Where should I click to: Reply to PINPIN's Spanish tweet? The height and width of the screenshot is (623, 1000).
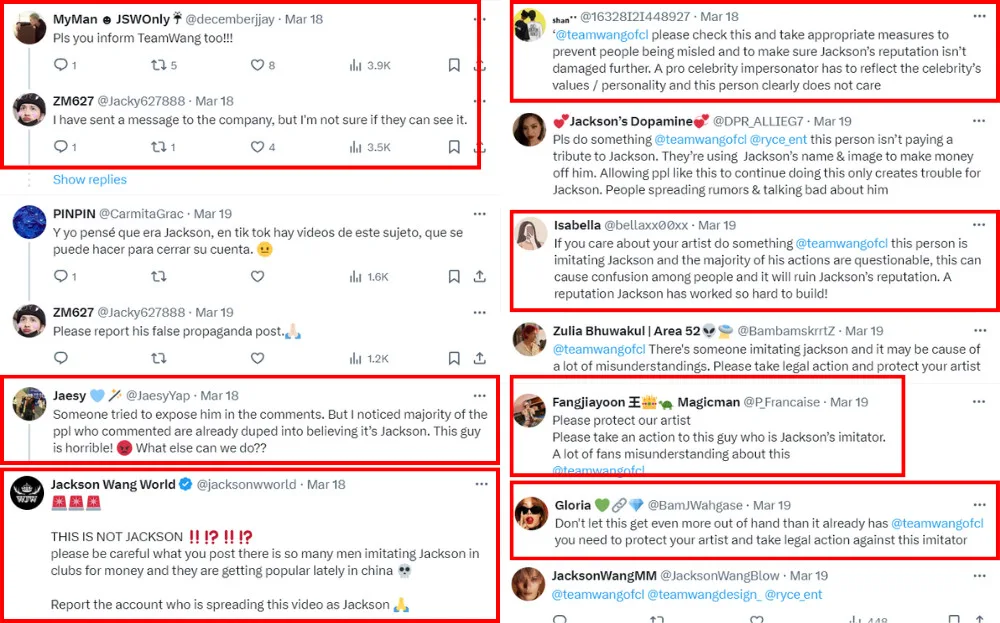point(59,276)
